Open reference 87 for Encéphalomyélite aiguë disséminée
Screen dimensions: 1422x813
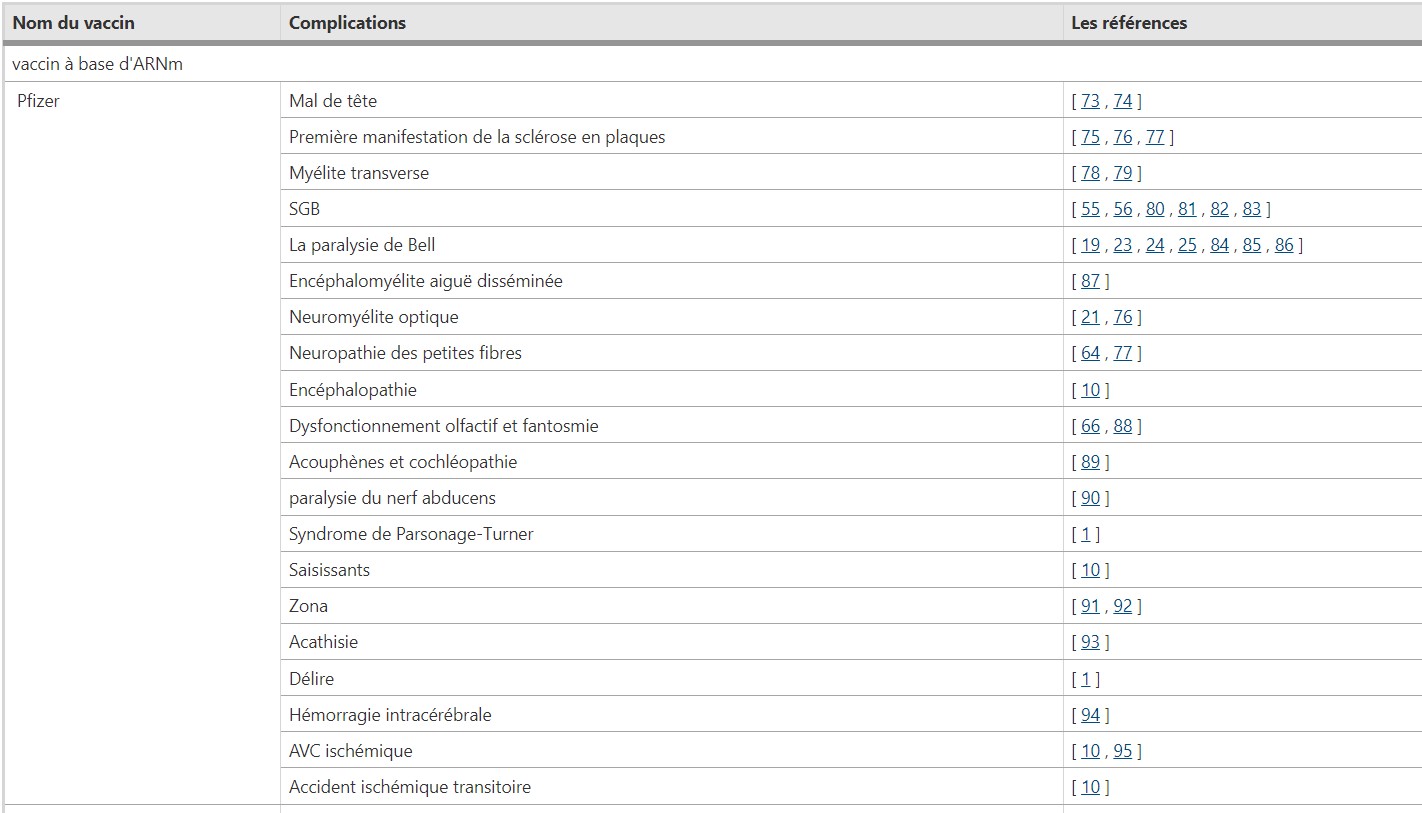[1090, 281]
